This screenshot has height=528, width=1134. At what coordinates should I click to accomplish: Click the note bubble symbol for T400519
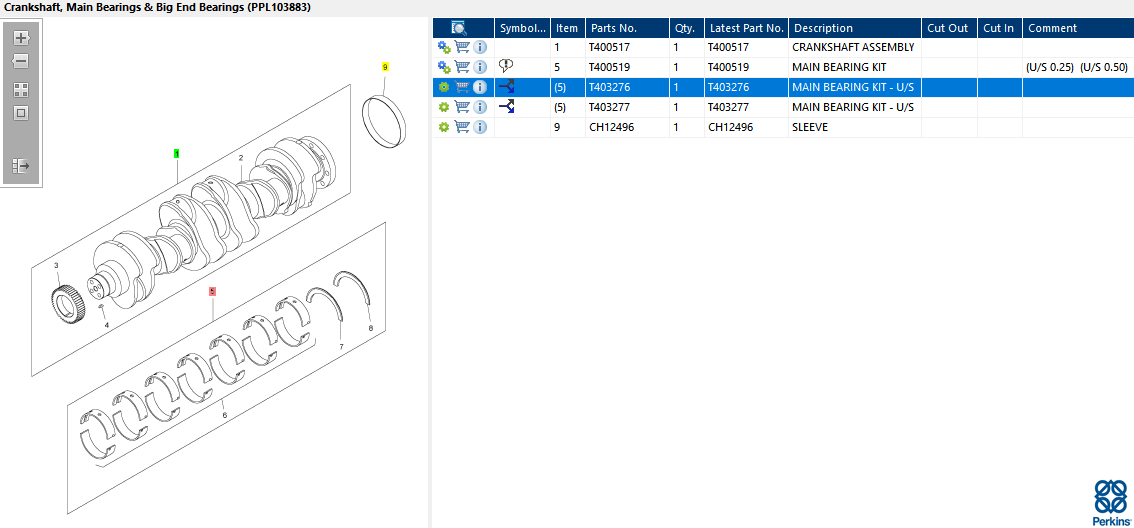pos(506,67)
